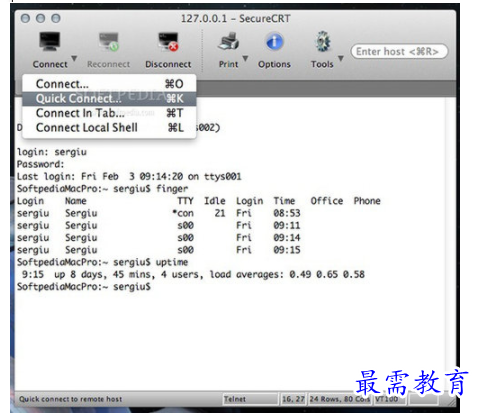Click the final 'SoftpediaMacPro:~ sergiu$' prompt

(84, 287)
